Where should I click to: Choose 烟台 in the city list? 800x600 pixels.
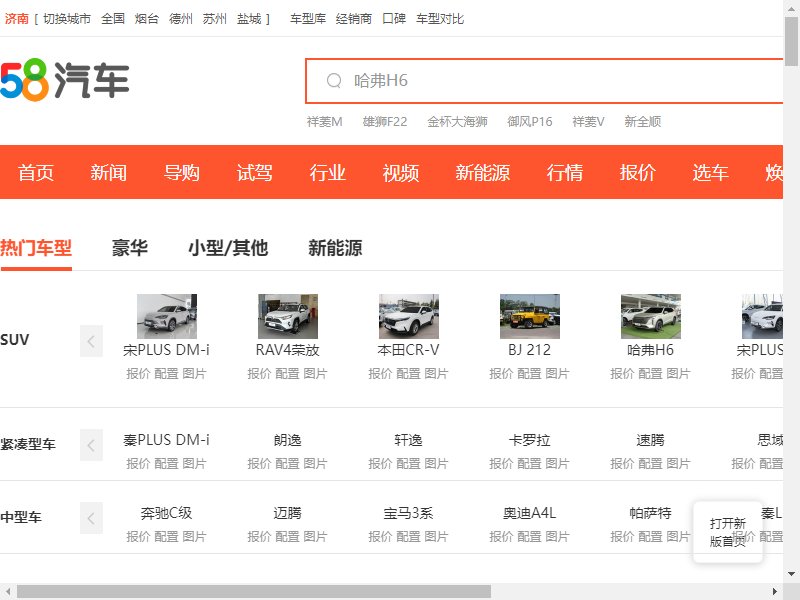(x=147, y=19)
